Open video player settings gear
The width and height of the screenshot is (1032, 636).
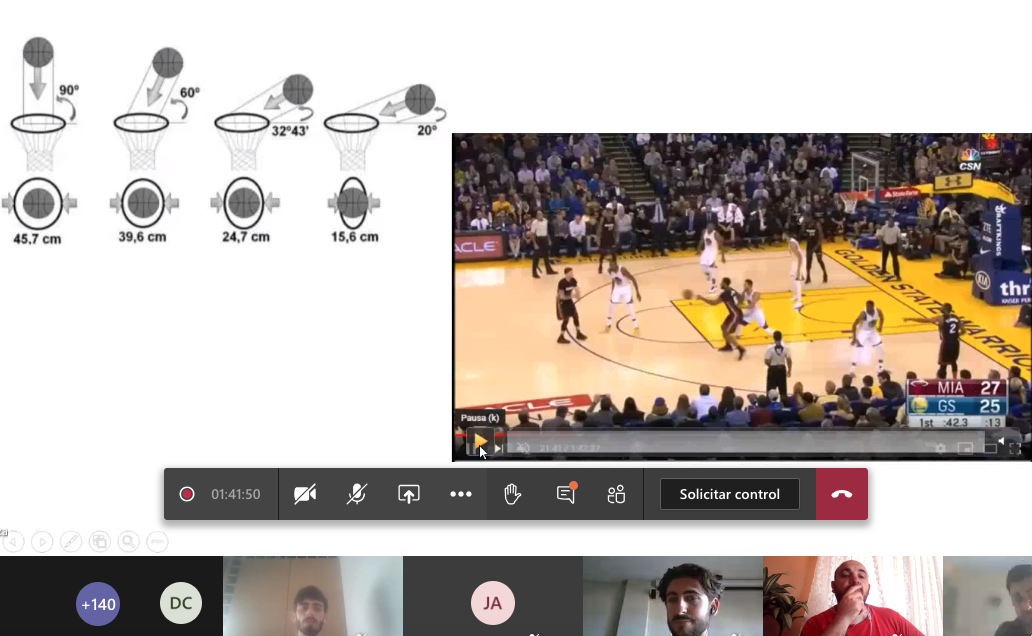pyautogui.click(x=941, y=448)
